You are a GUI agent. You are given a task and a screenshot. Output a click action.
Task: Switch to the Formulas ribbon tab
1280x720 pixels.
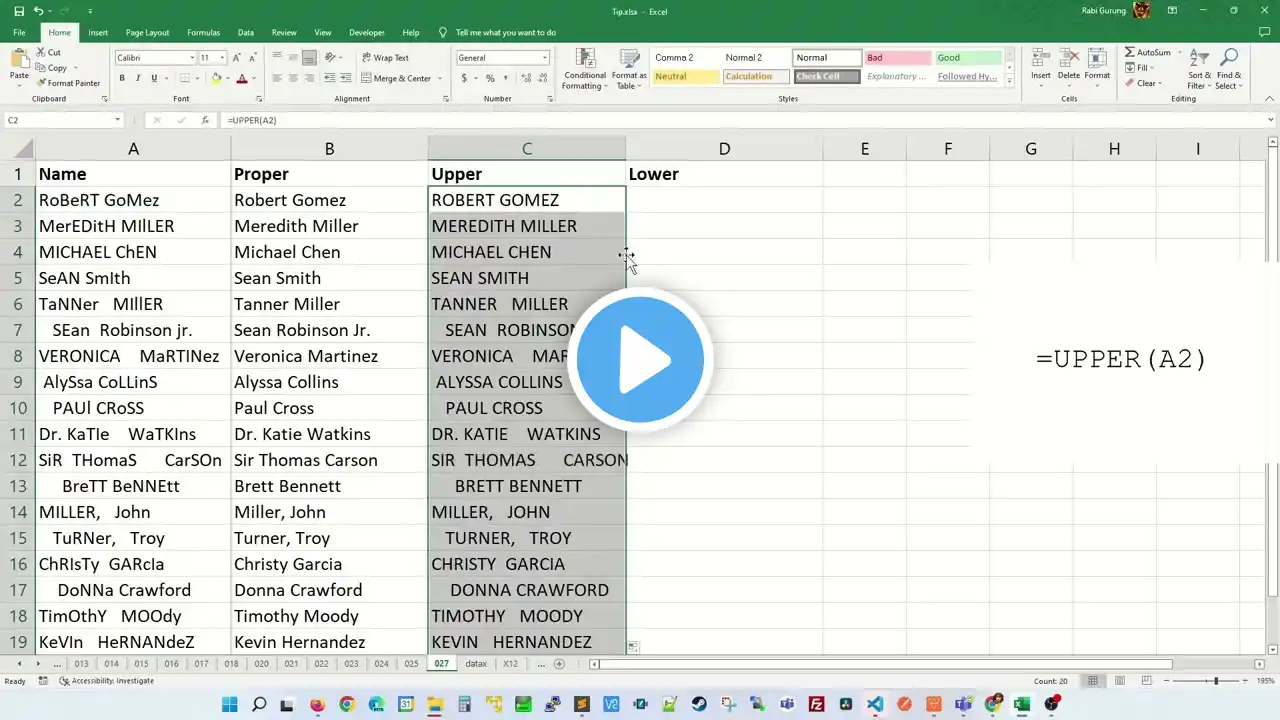[203, 33]
